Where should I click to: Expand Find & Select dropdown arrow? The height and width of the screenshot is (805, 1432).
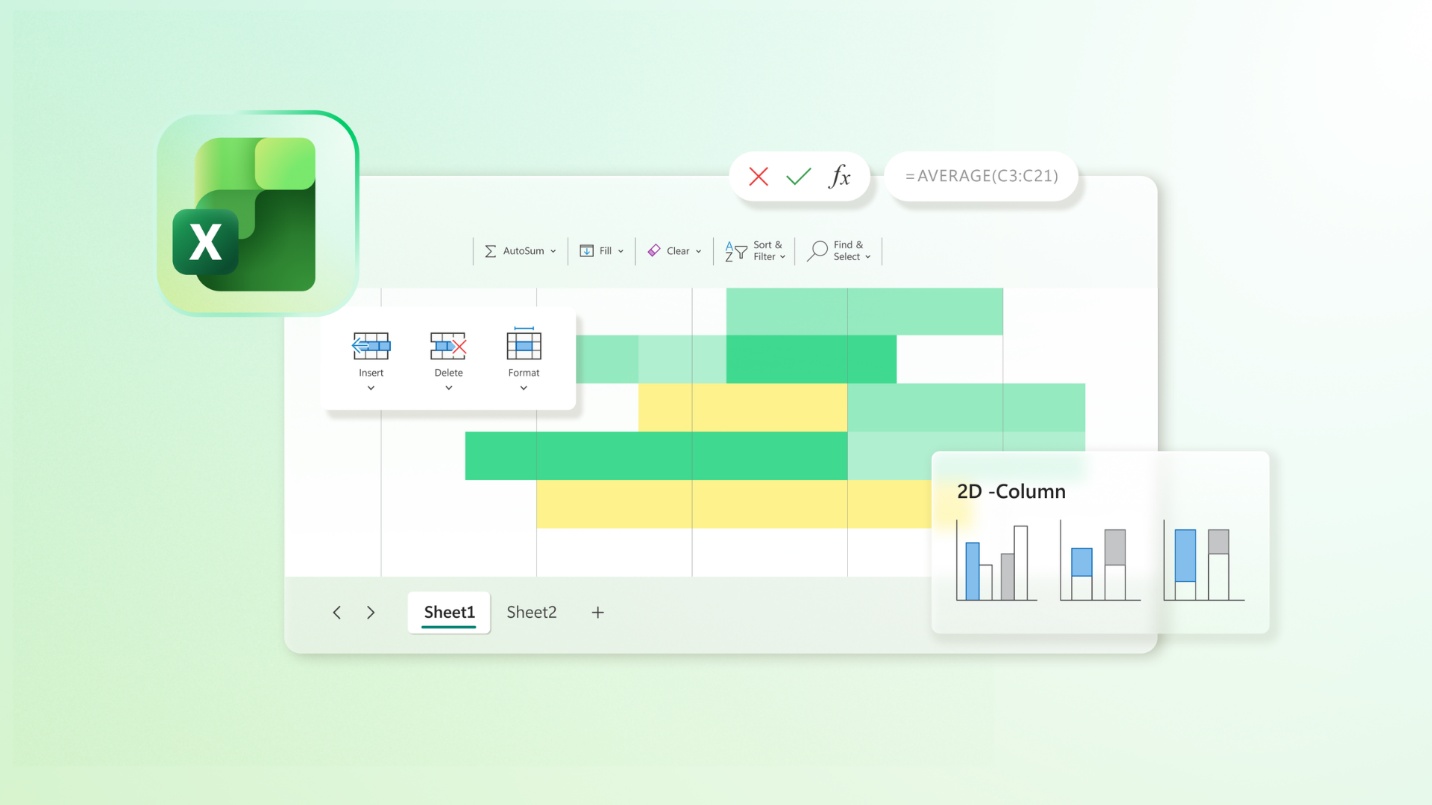[x=867, y=257]
